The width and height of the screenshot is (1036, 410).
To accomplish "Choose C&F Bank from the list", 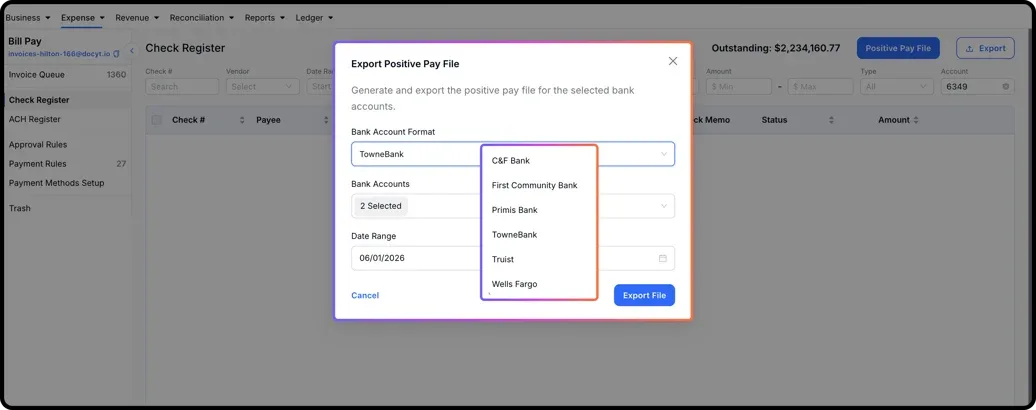I will 539,160.
